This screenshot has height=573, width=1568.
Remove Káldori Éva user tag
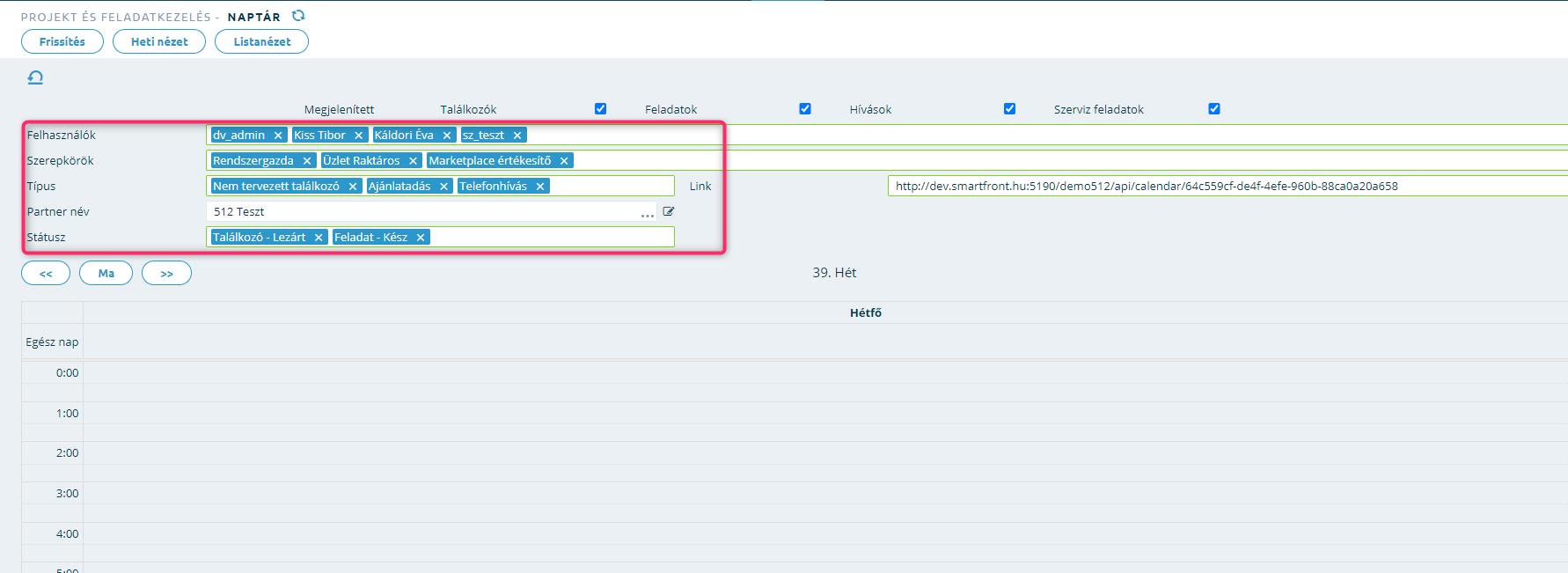(447, 136)
